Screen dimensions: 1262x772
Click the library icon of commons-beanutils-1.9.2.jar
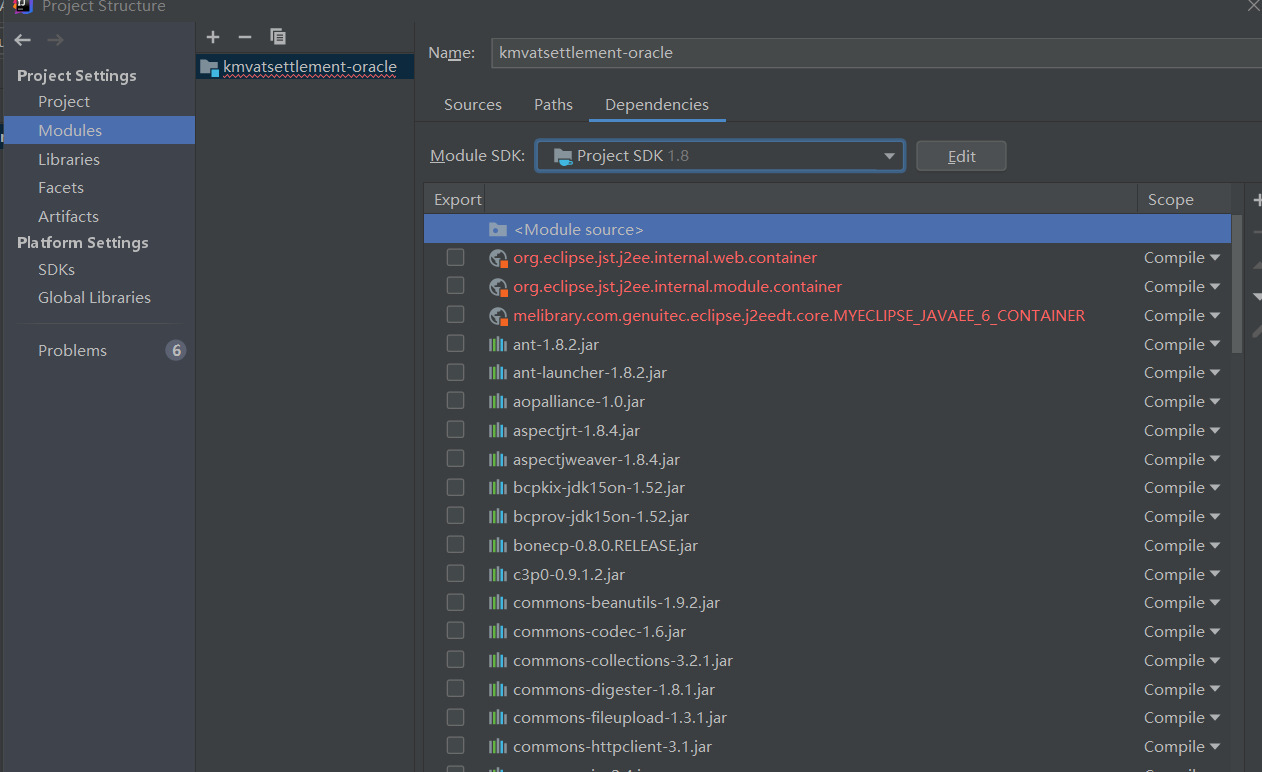498,602
